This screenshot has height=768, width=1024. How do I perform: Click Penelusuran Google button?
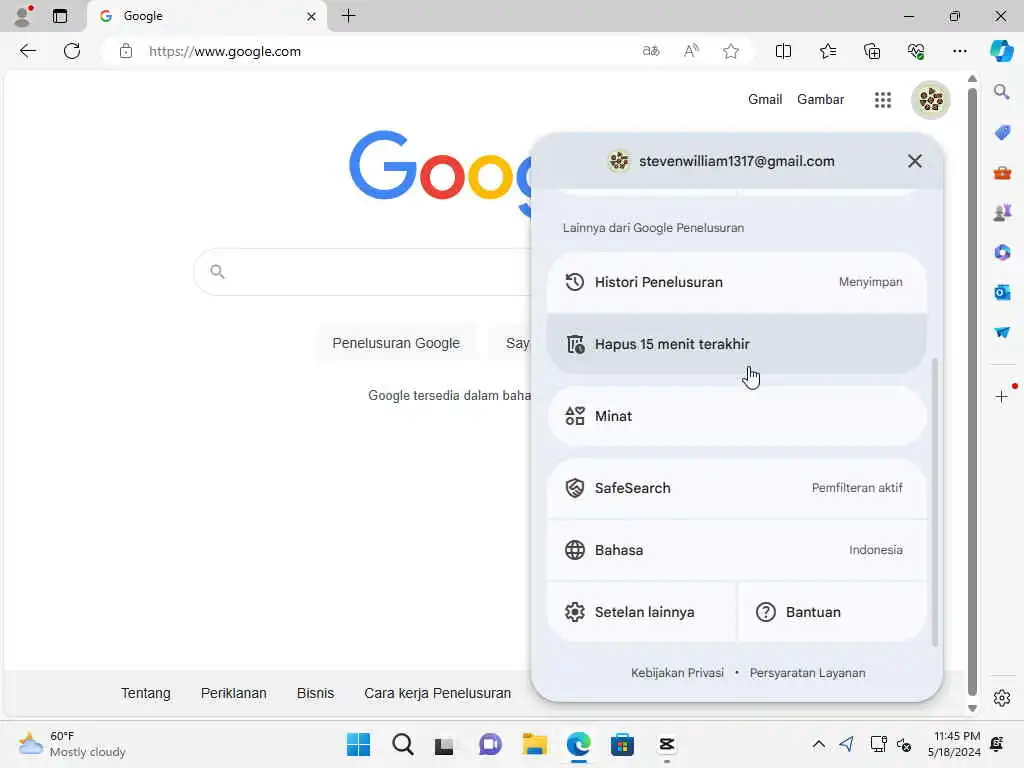pyautogui.click(x=396, y=343)
